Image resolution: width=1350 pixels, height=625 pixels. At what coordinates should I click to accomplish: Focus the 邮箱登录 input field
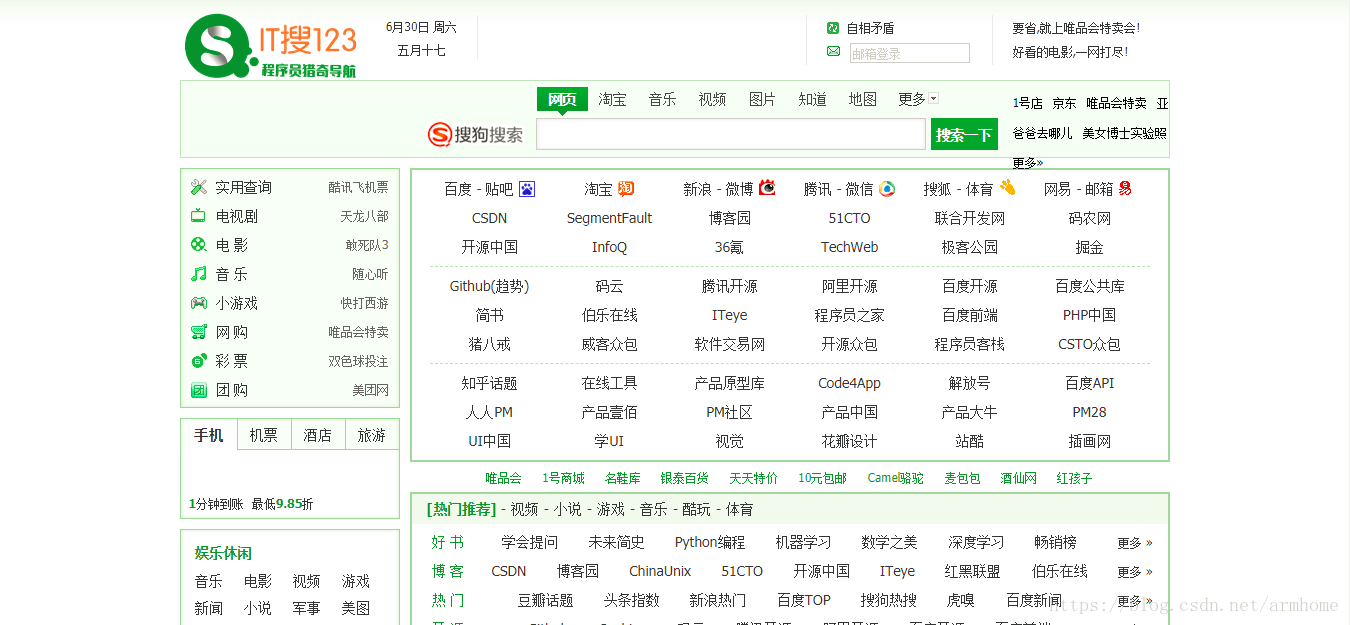point(910,53)
